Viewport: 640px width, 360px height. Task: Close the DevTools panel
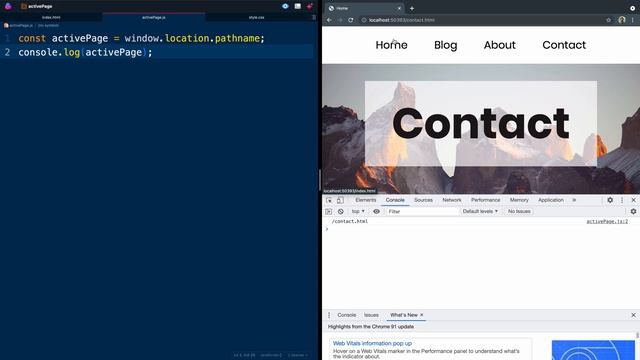633,200
